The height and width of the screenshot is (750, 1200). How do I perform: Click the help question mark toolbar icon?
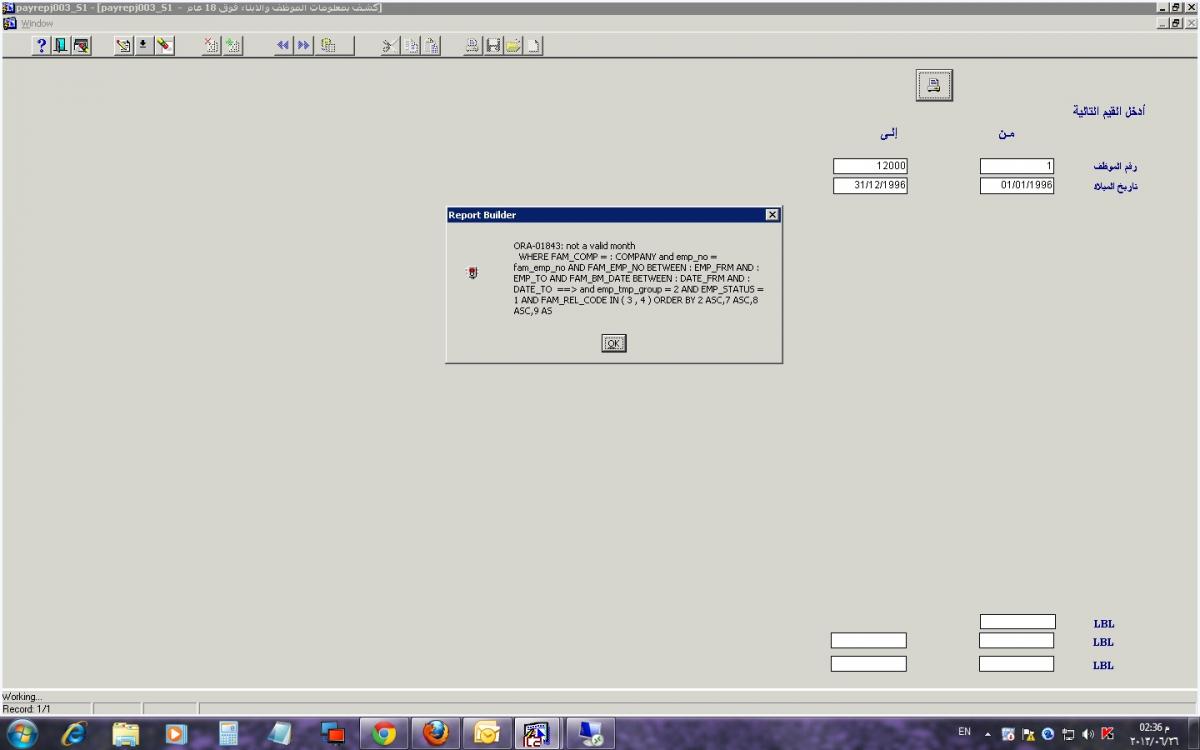(x=42, y=45)
